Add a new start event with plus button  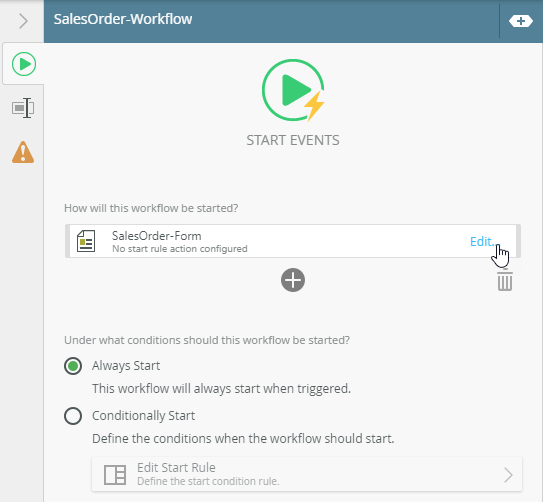coord(293,280)
